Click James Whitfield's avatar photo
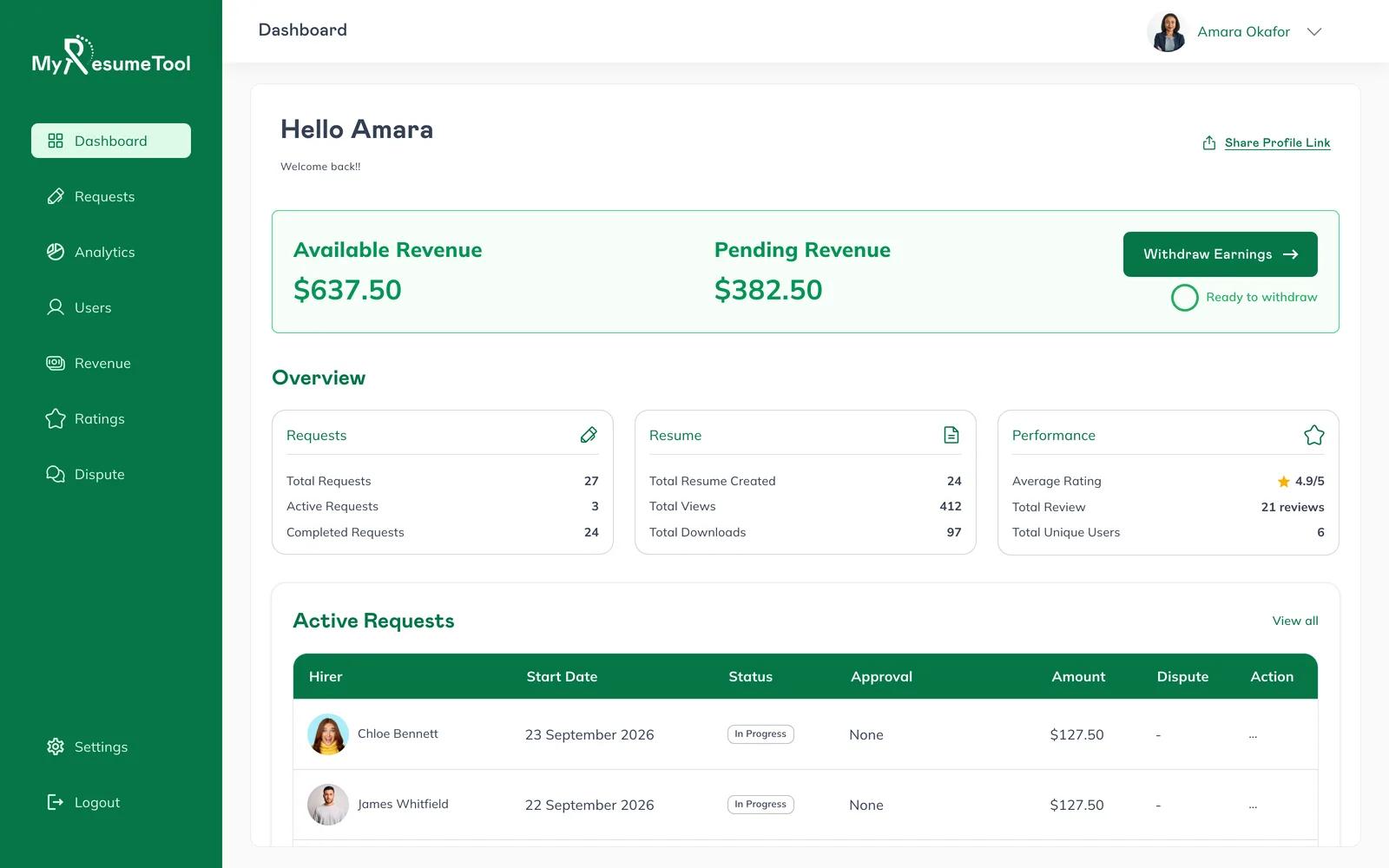1389x868 pixels. (328, 805)
